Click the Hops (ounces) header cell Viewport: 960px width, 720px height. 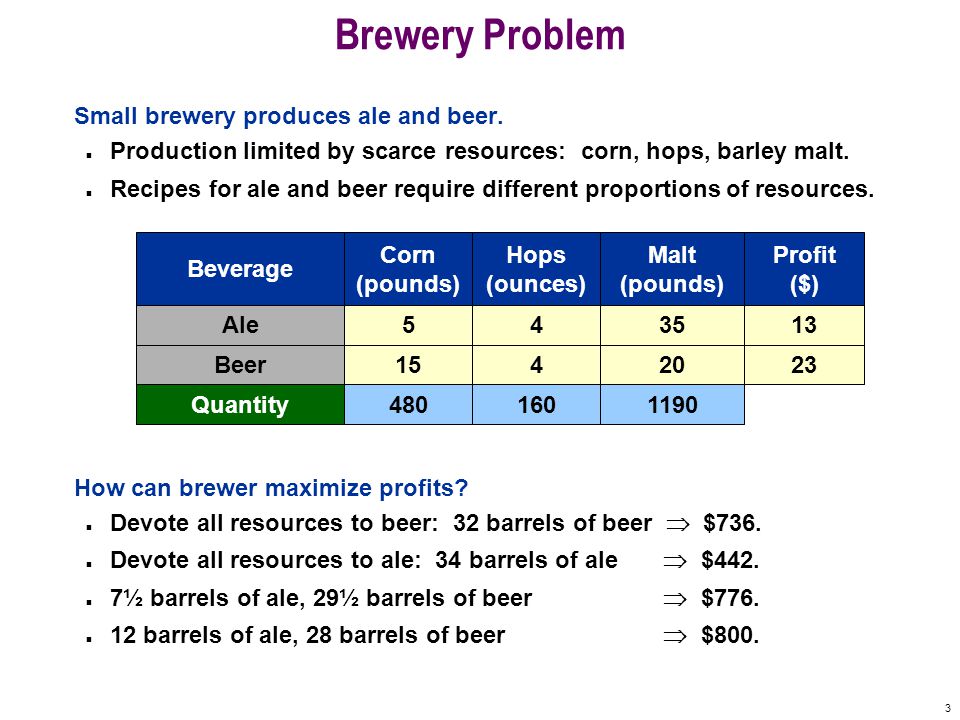click(x=536, y=269)
